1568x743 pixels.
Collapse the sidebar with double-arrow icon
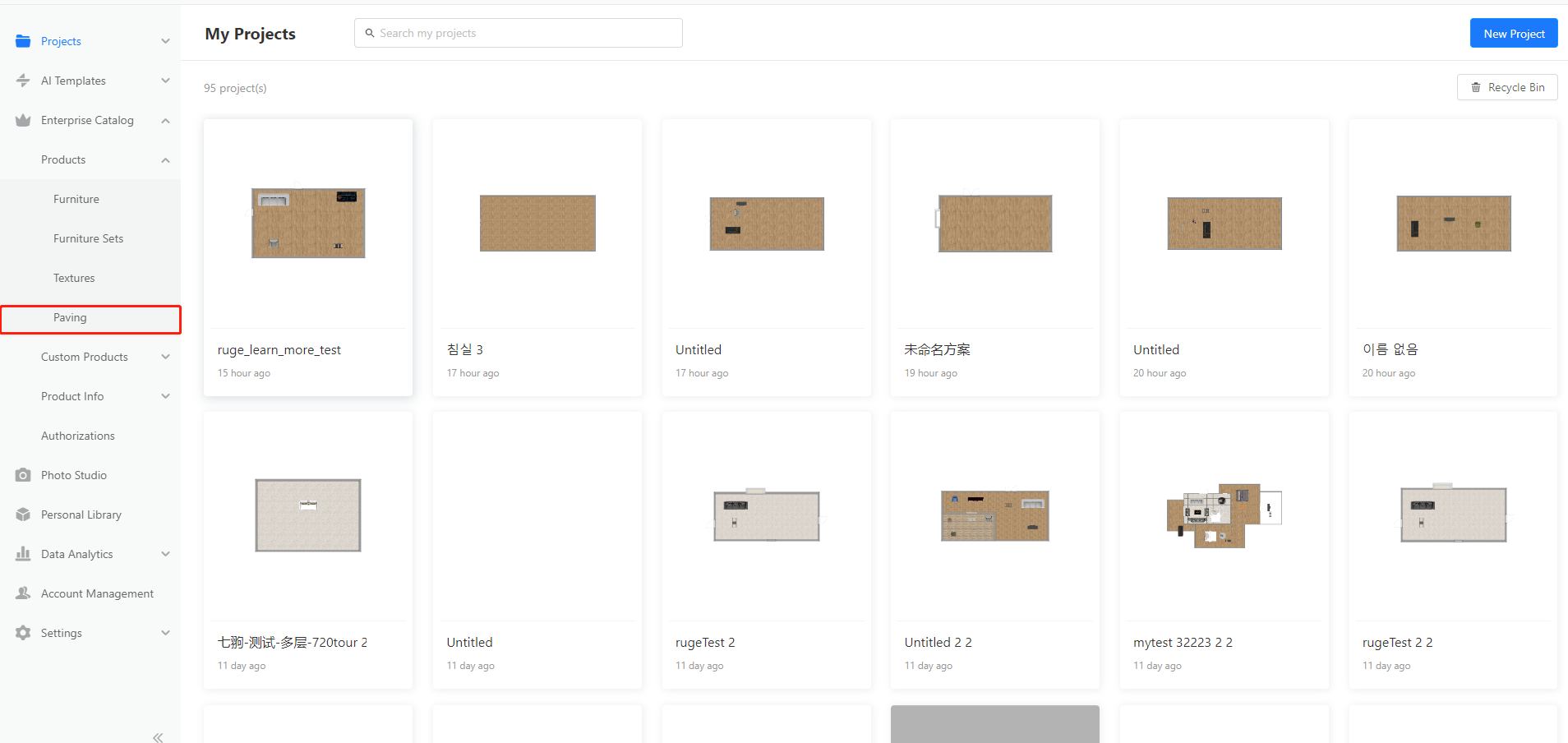pyautogui.click(x=158, y=737)
